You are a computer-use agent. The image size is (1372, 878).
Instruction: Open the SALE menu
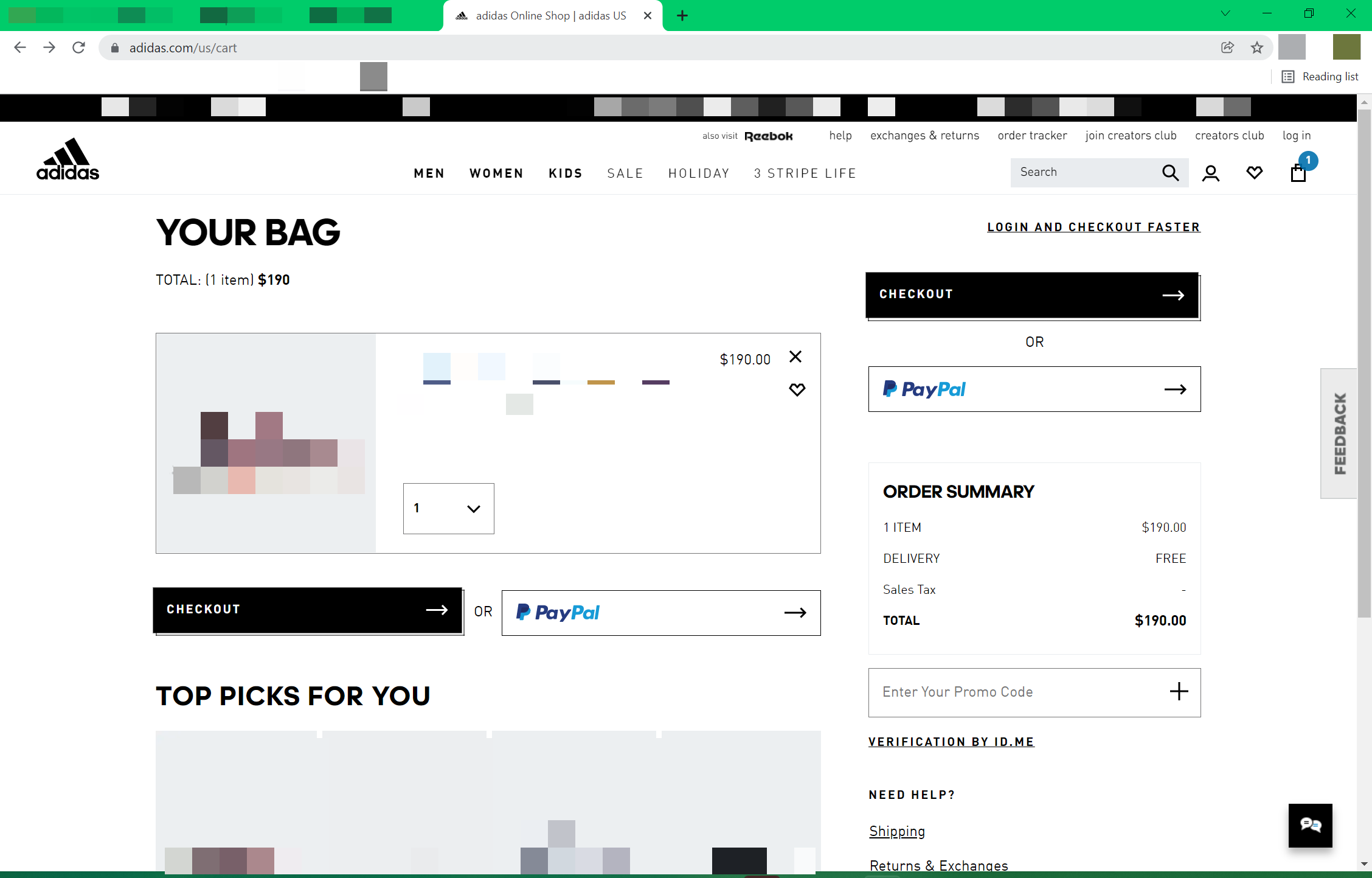(625, 173)
